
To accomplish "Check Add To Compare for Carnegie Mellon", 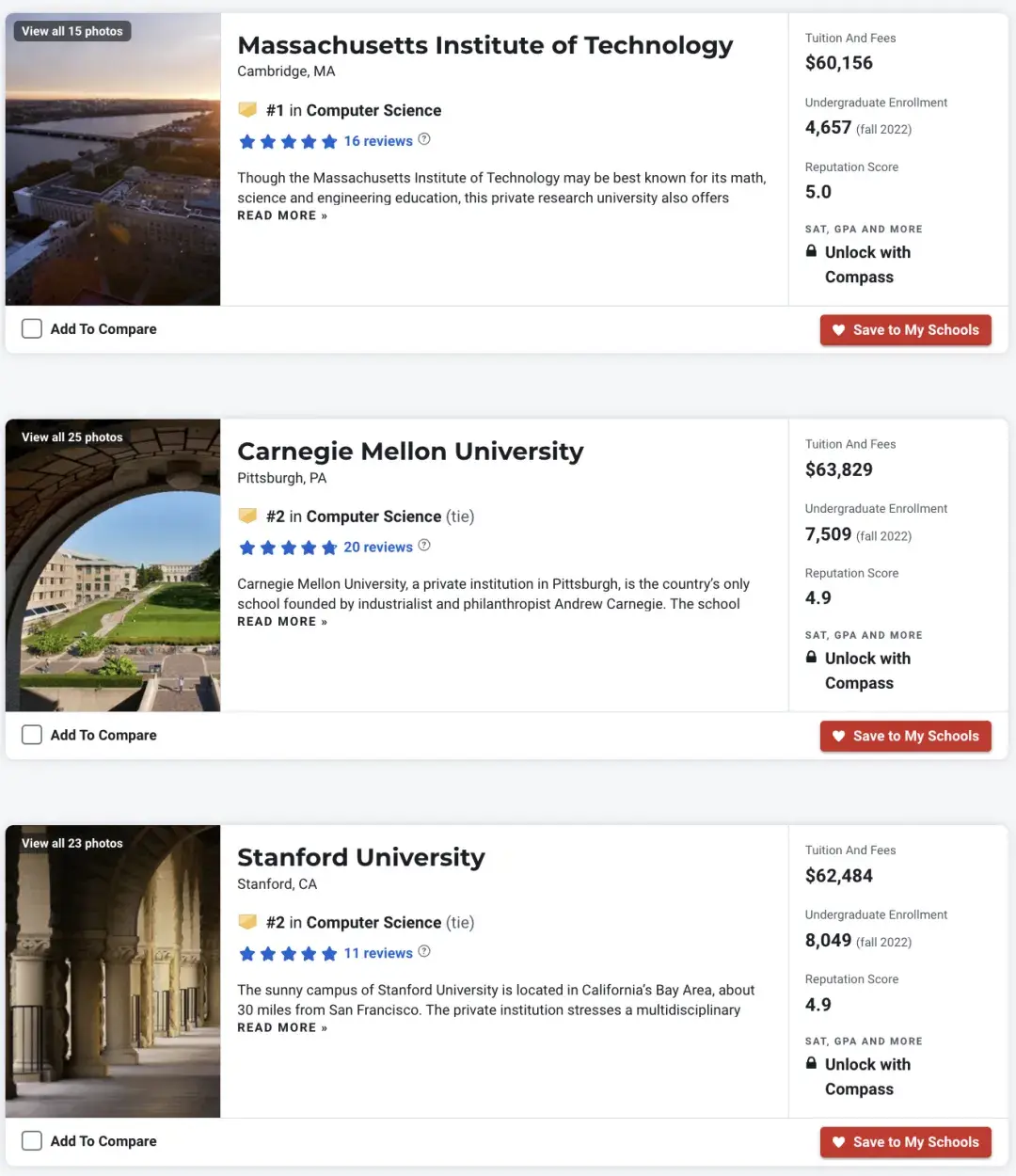I will pyautogui.click(x=31, y=734).
